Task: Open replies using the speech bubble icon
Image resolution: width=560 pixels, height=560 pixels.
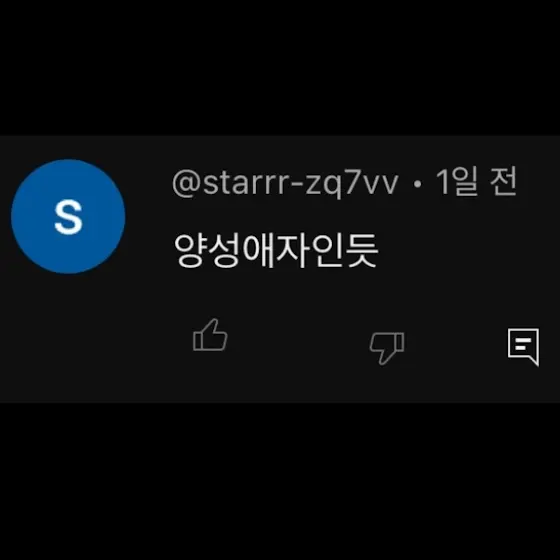Action: tap(524, 347)
